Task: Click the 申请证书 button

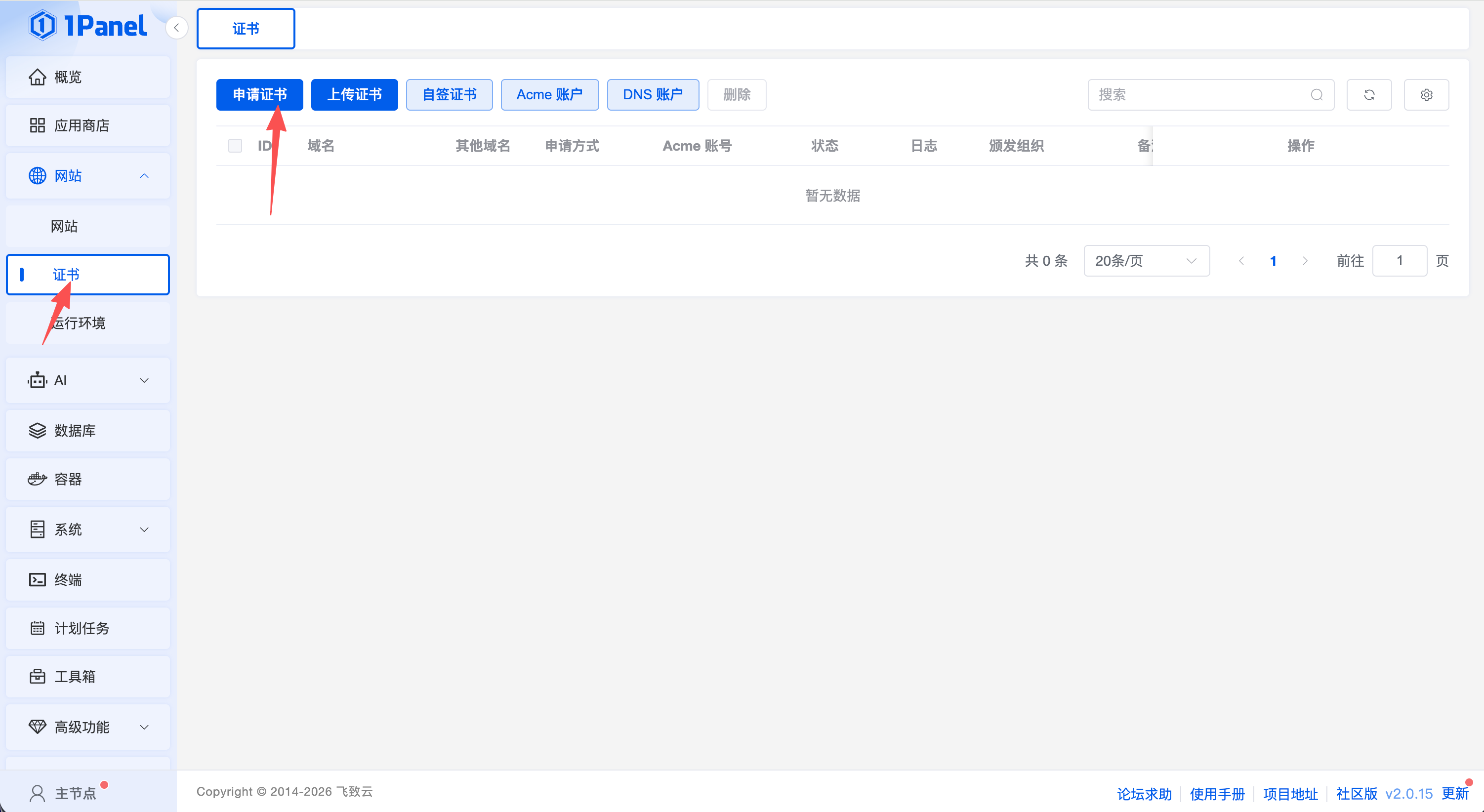Action: pyautogui.click(x=259, y=94)
